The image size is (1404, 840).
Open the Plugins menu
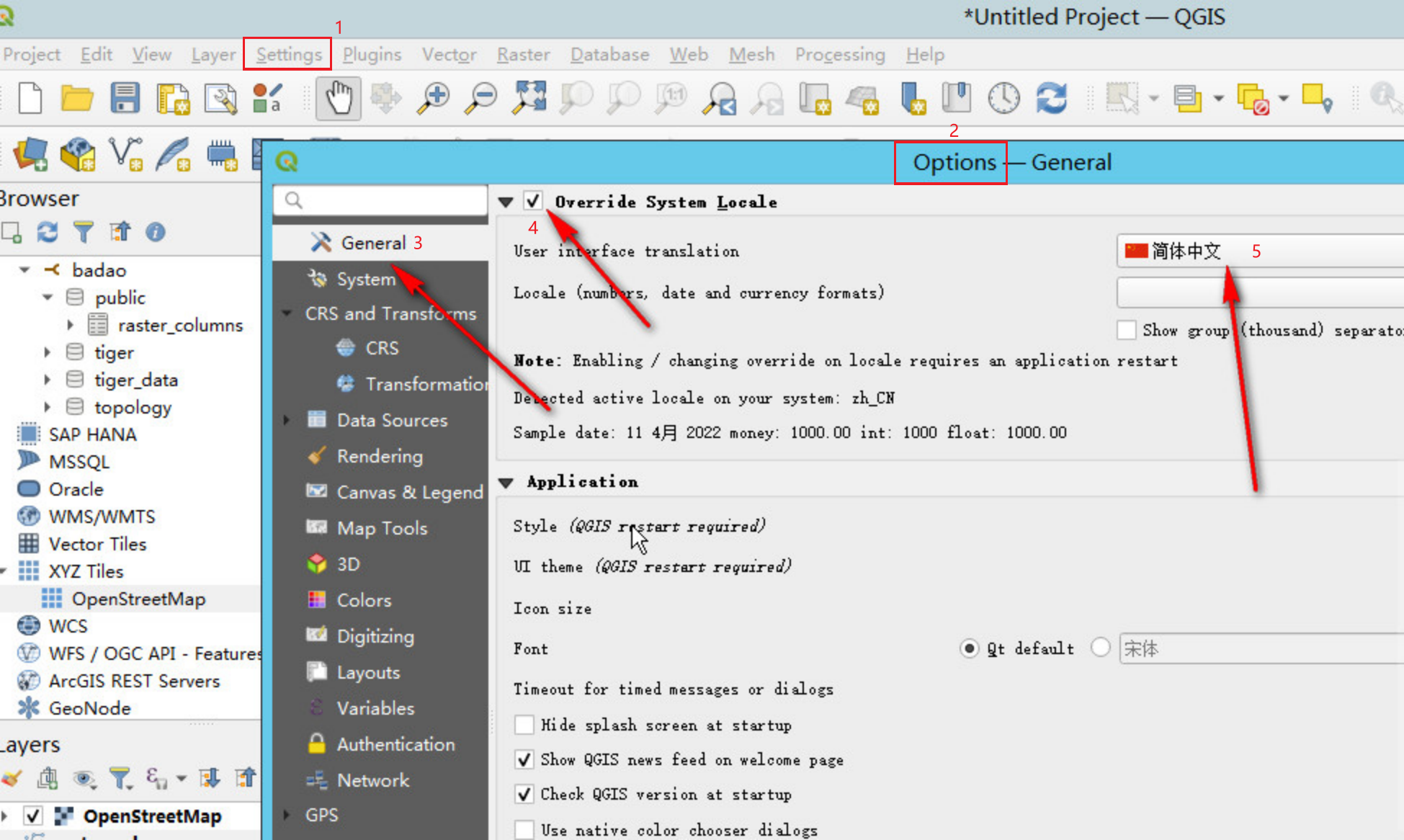pos(372,55)
